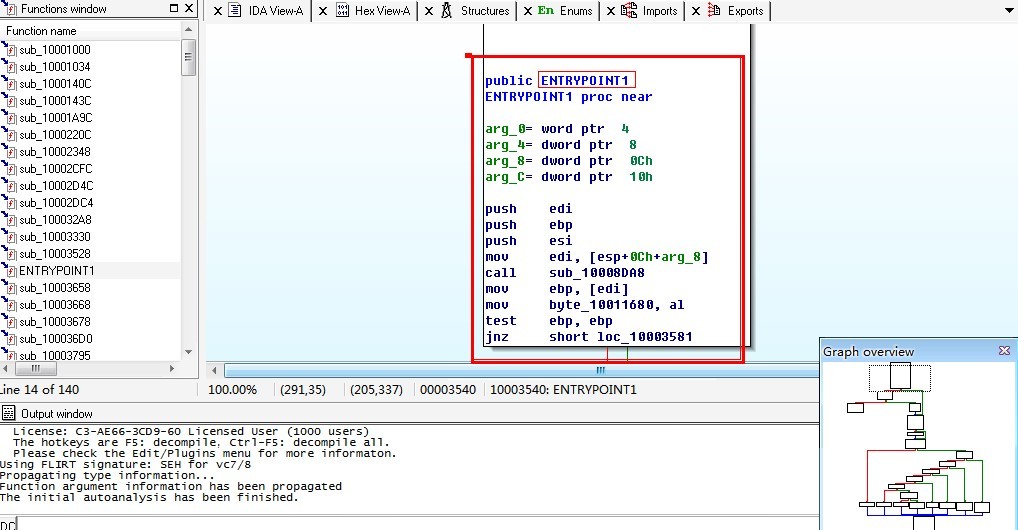This screenshot has width=1018, height=530.
Task: Click the function list horizontal scrollbar thumb
Action: (35, 368)
